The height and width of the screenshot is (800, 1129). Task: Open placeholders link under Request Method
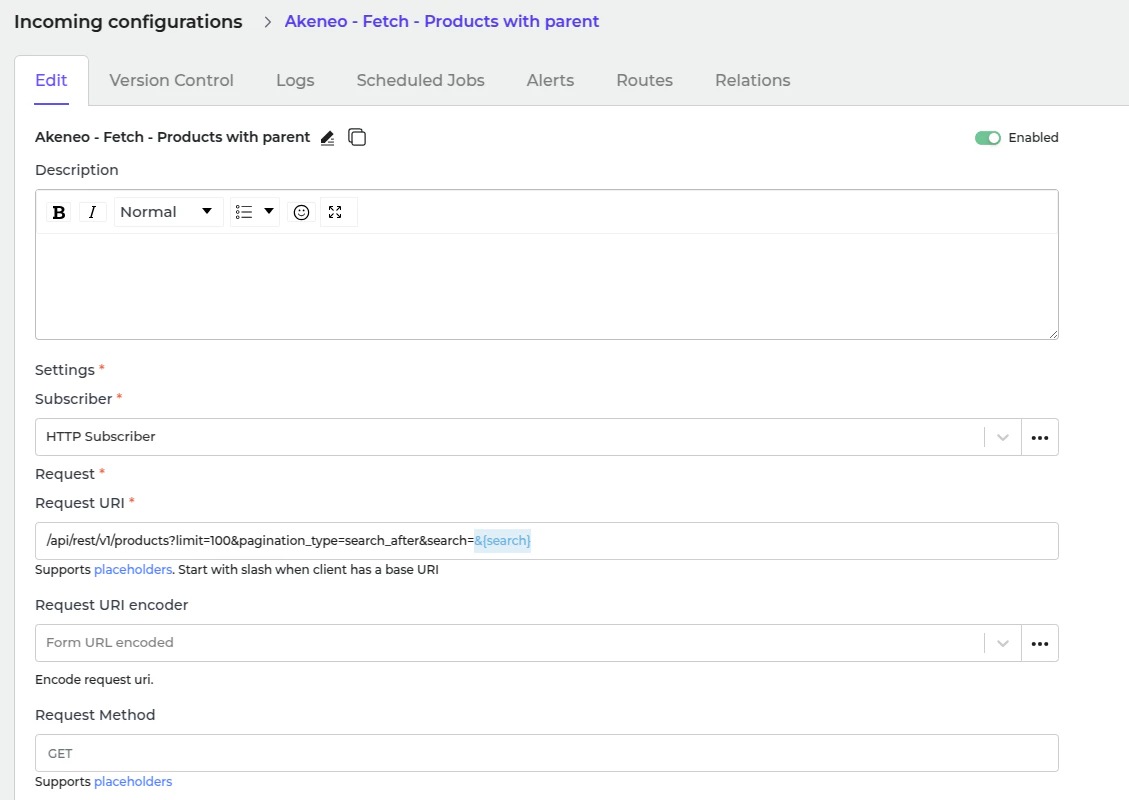pyautogui.click(x=133, y=781)
